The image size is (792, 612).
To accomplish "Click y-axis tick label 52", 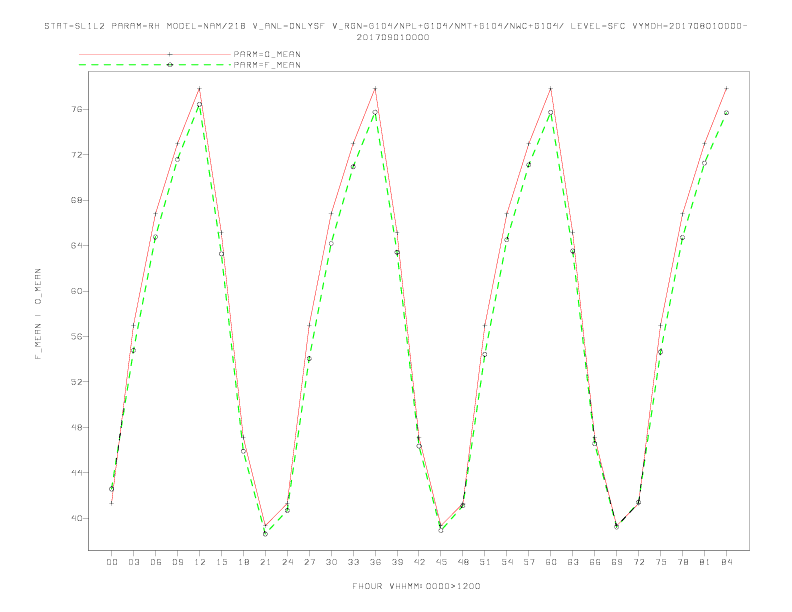I will point(76,382).
